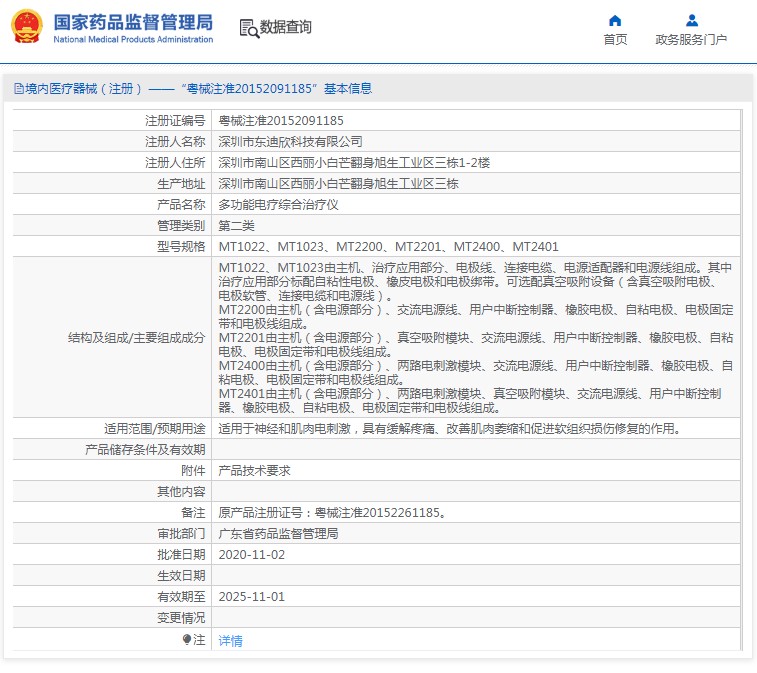This screenshot has width=757, height=673.
Task: Click the 数据查询 magnifier document icon
Action: pos(248,28)
